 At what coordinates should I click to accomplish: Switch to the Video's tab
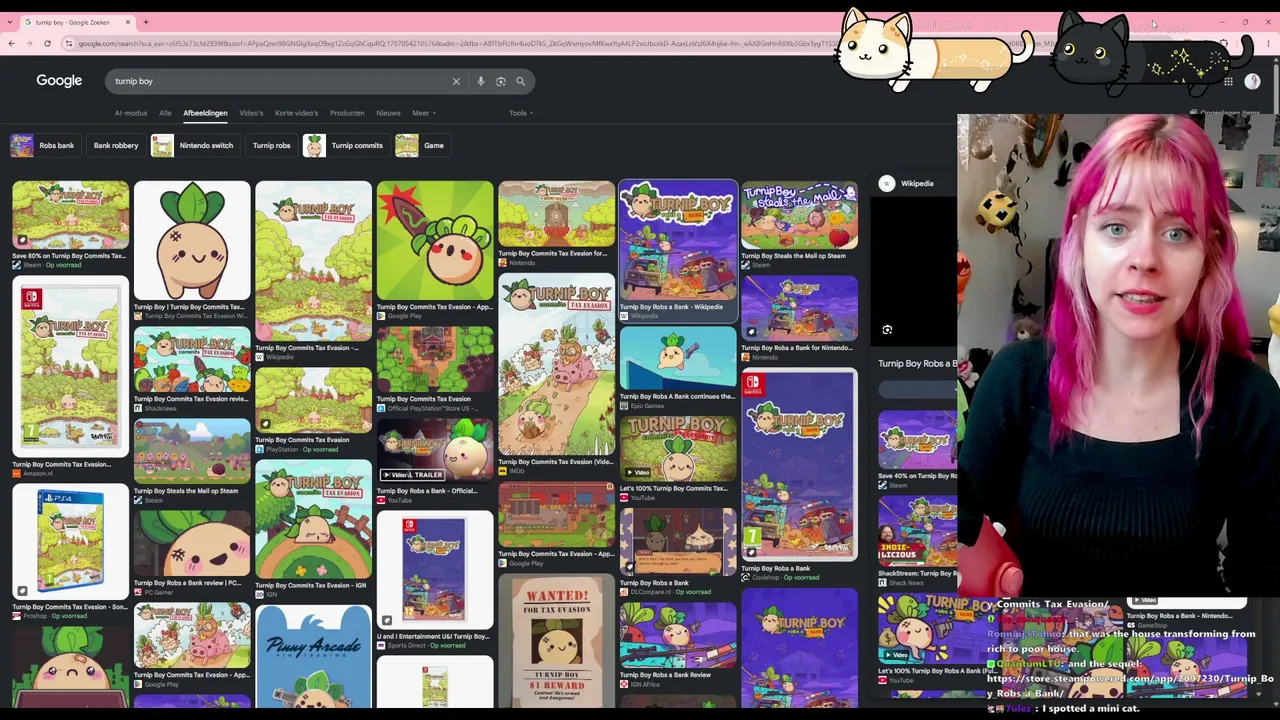(251, 113)
